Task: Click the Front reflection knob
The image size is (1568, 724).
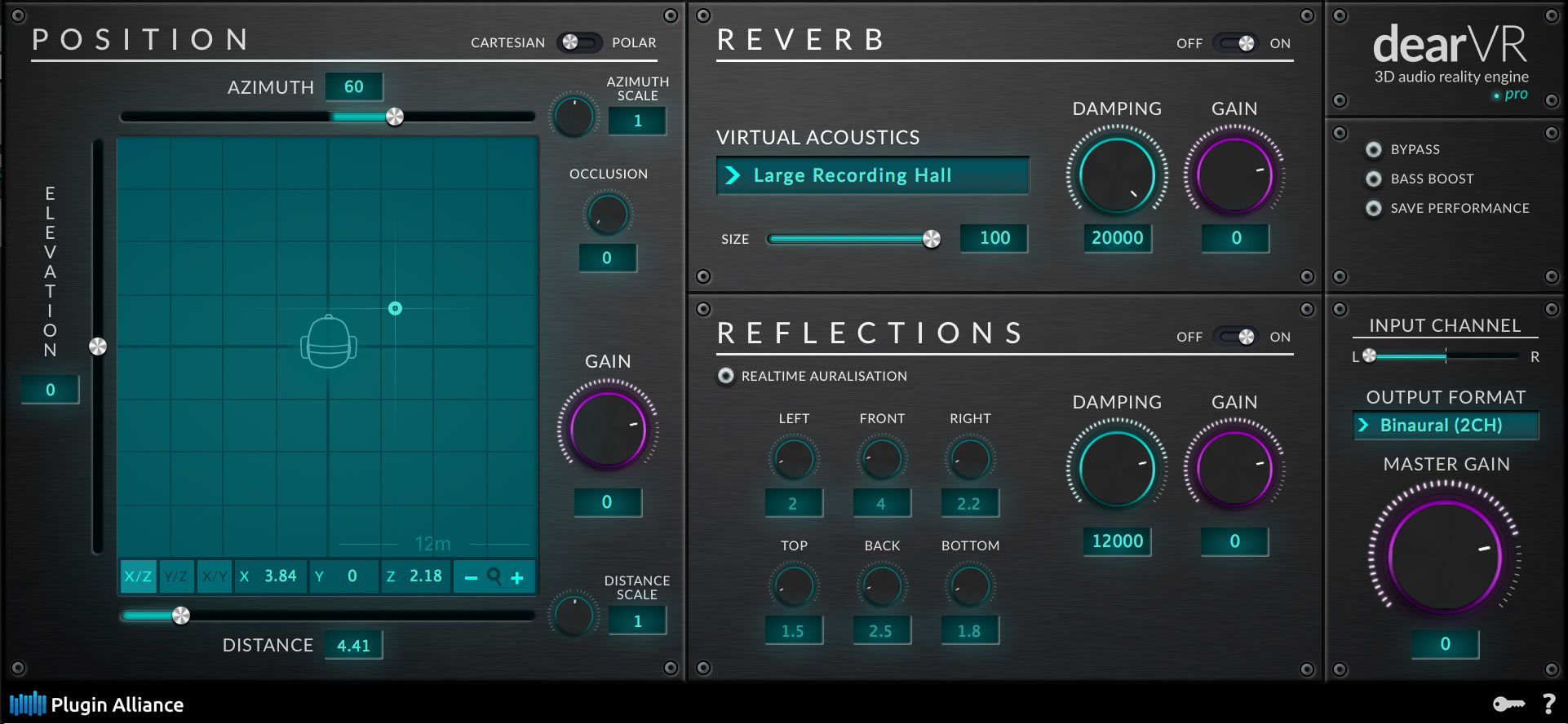Action: (881, 458)
